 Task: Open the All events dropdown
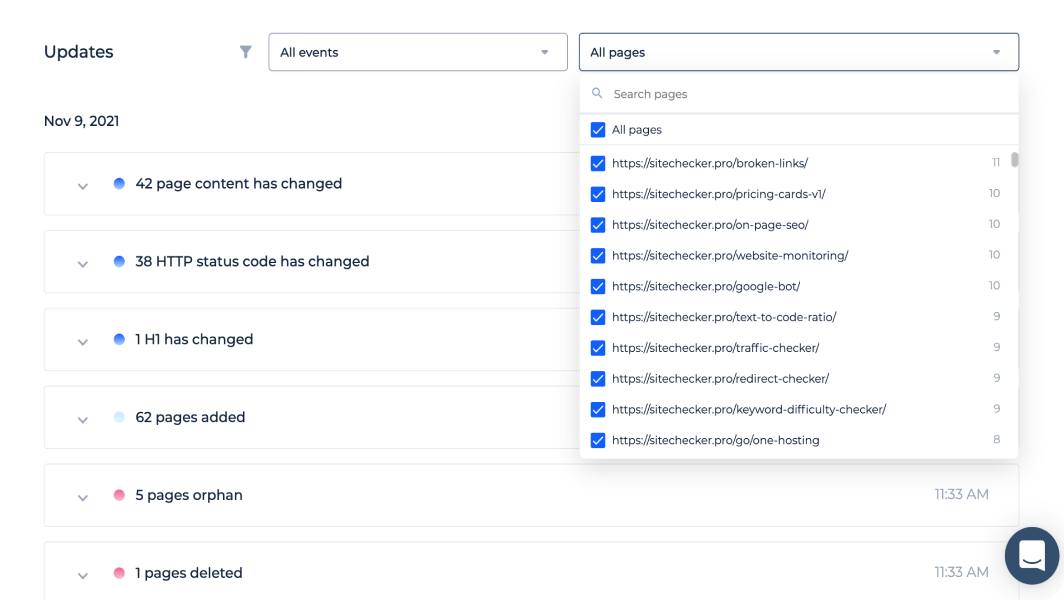pyautogui.click(x=418, y=52)
